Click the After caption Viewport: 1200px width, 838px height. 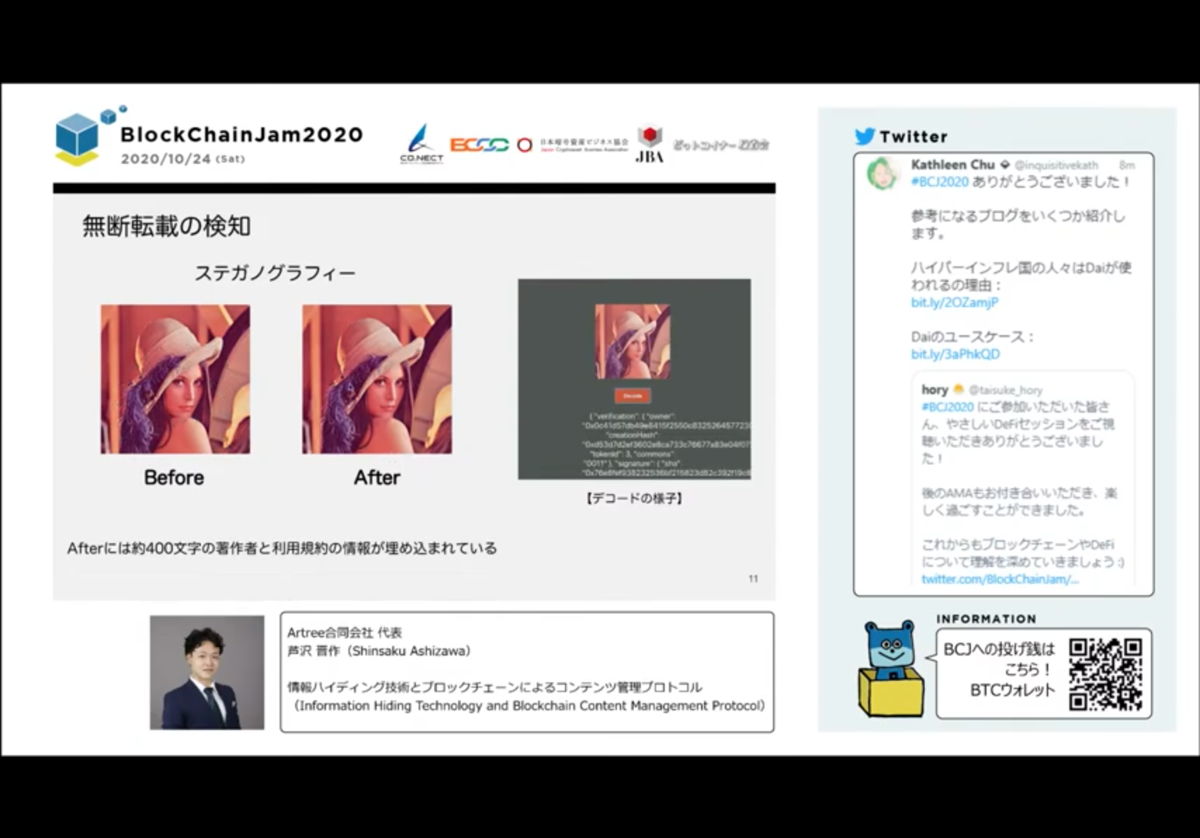point(377,478)
